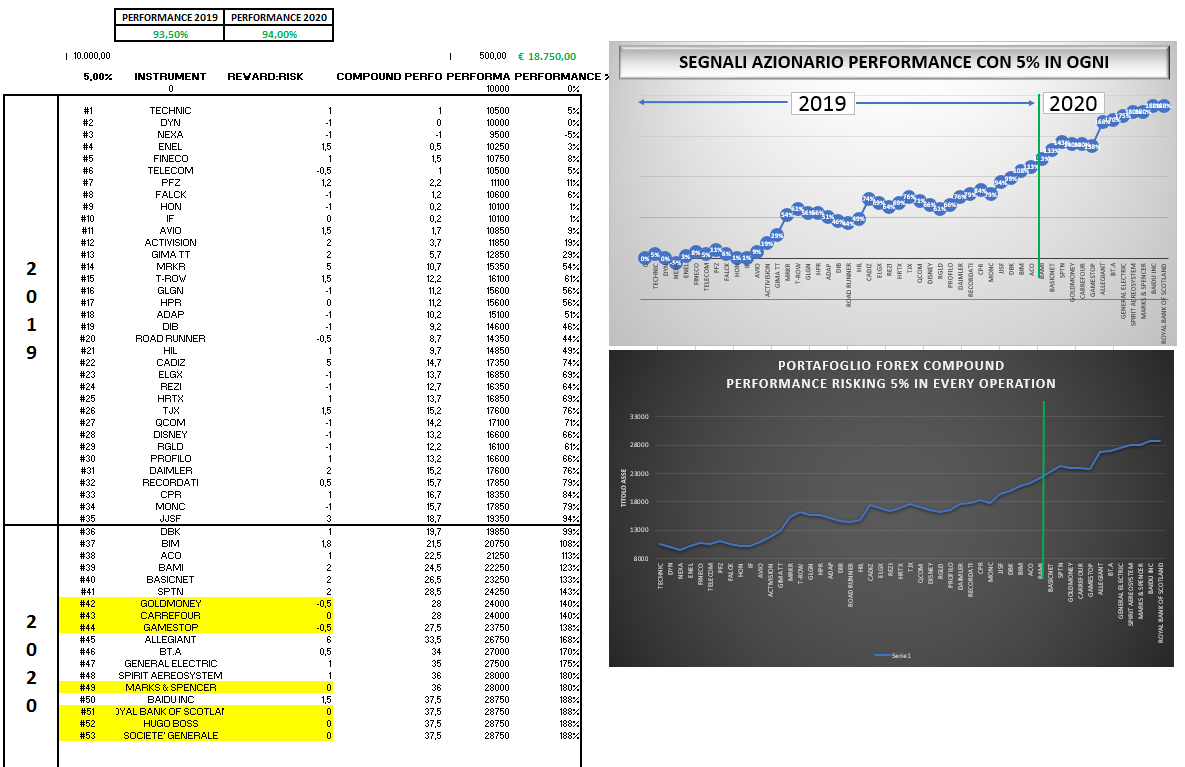Screen dimensions: 1185x767
Task: Click the SEGNALI AZIONARIO chart title
Action: click(x=893, y=62)
